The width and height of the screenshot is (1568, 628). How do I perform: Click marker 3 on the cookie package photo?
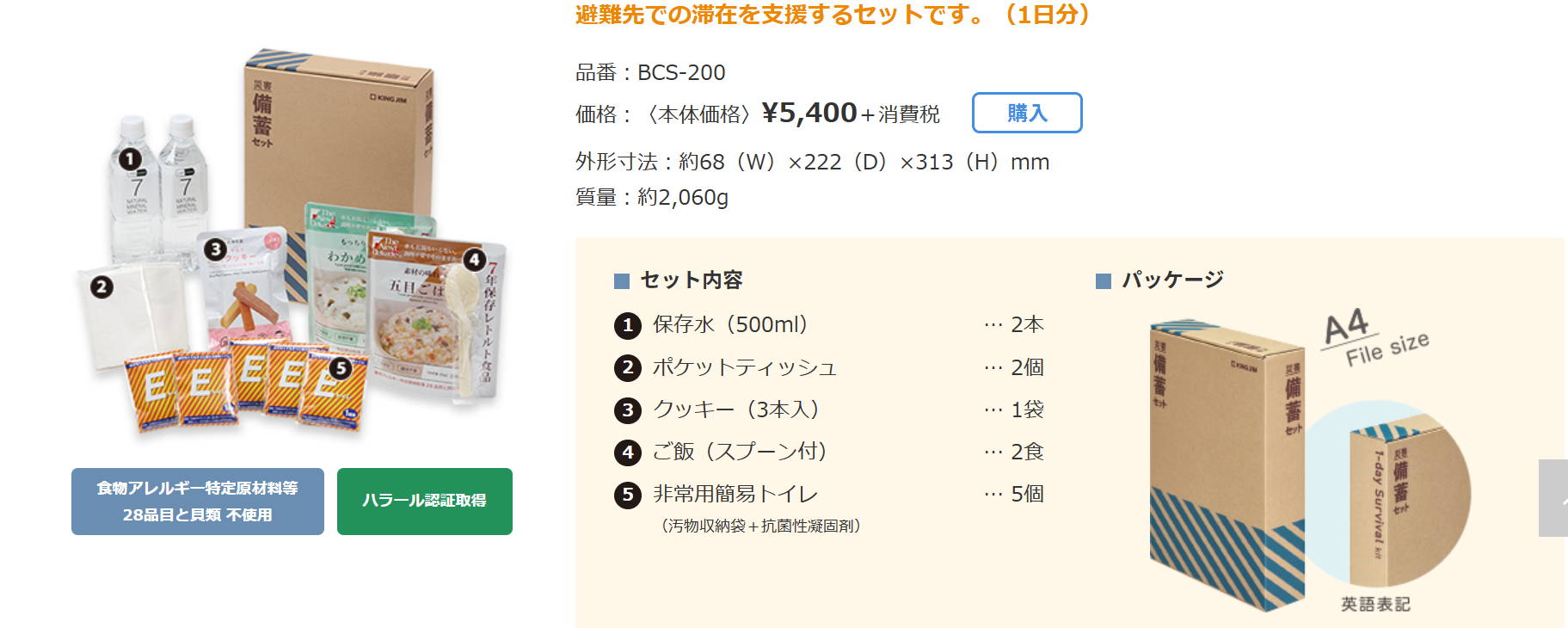click(x=215, y=249)
